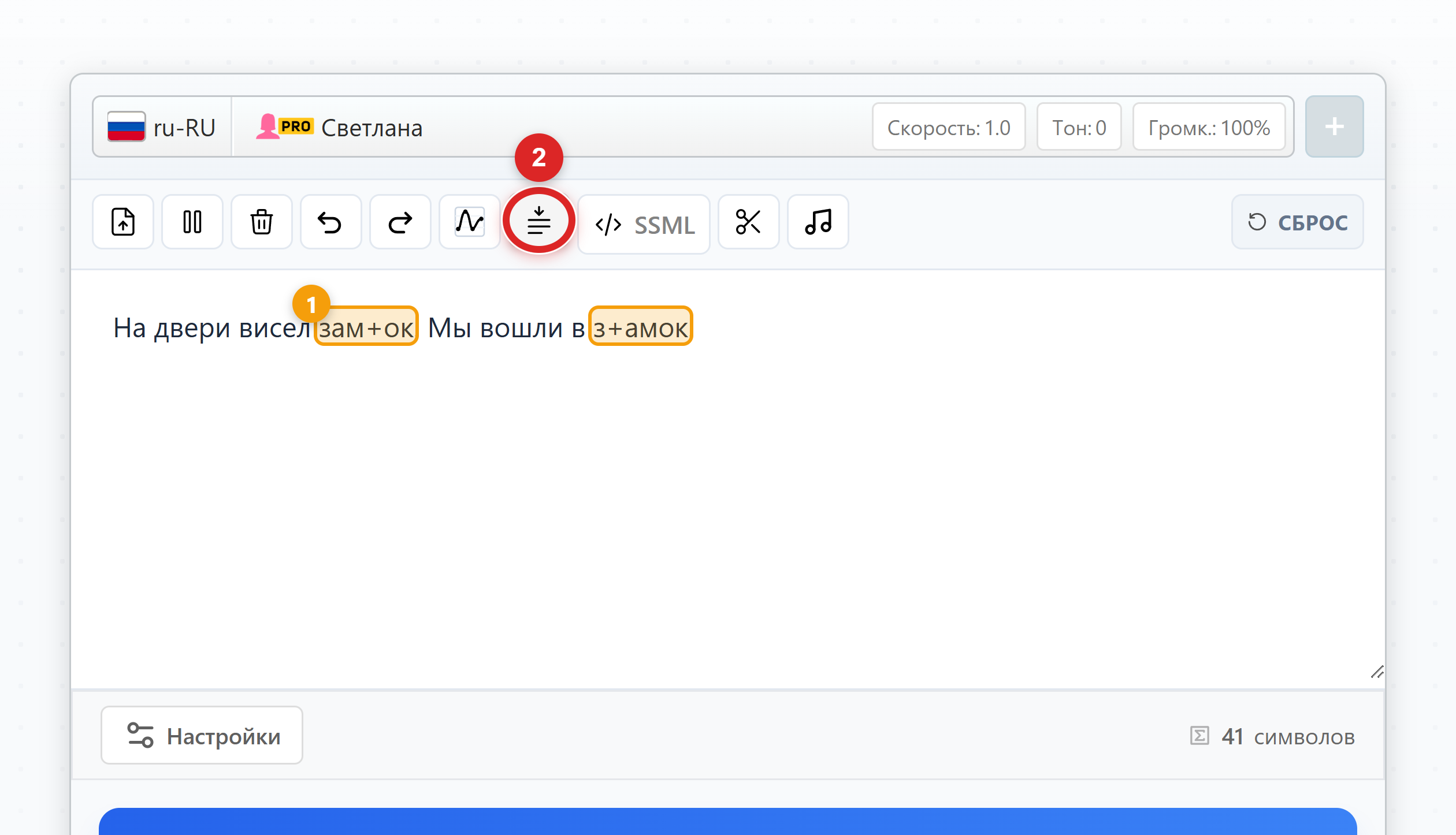Click the 41 символов counter
Screen dimensions: 1456x835
click(1272, 737)
